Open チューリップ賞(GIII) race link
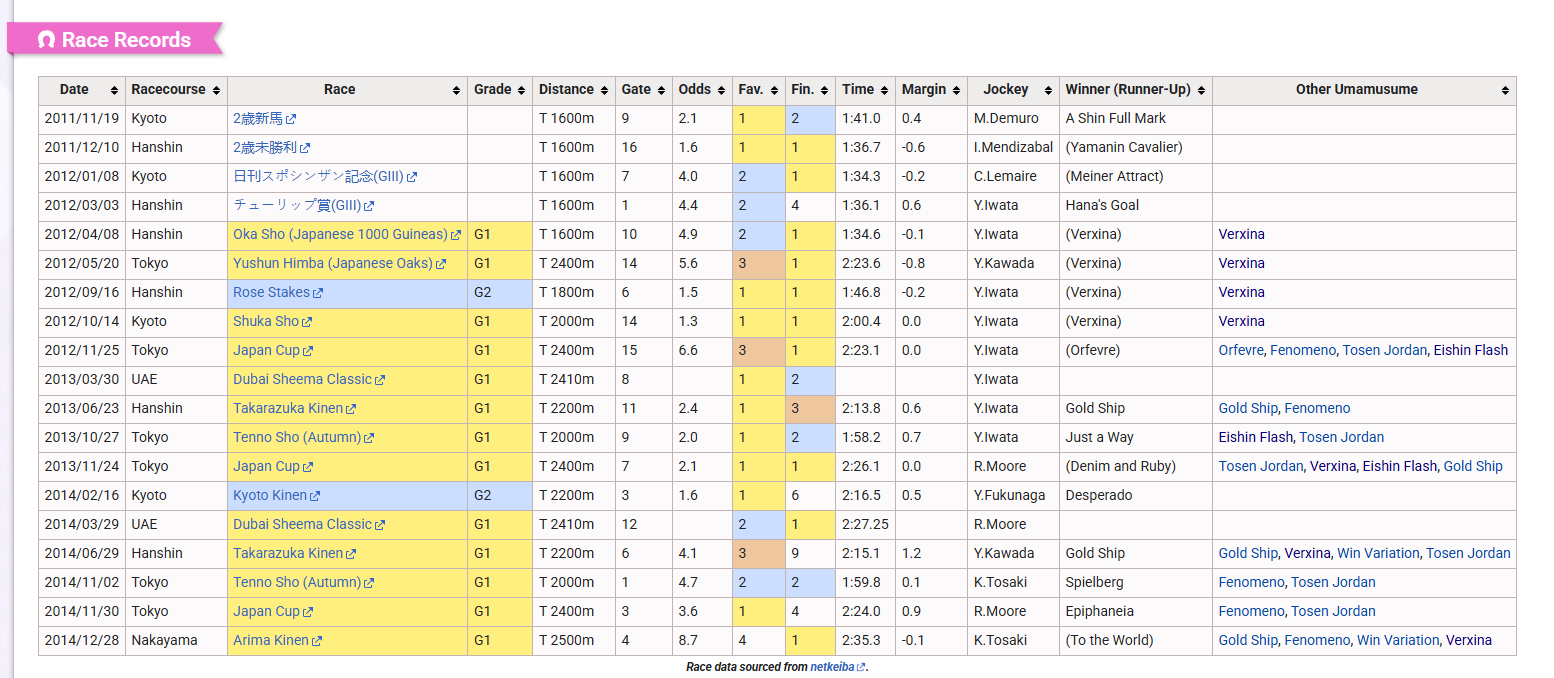Screen dimensions: 1554x678 303,205
